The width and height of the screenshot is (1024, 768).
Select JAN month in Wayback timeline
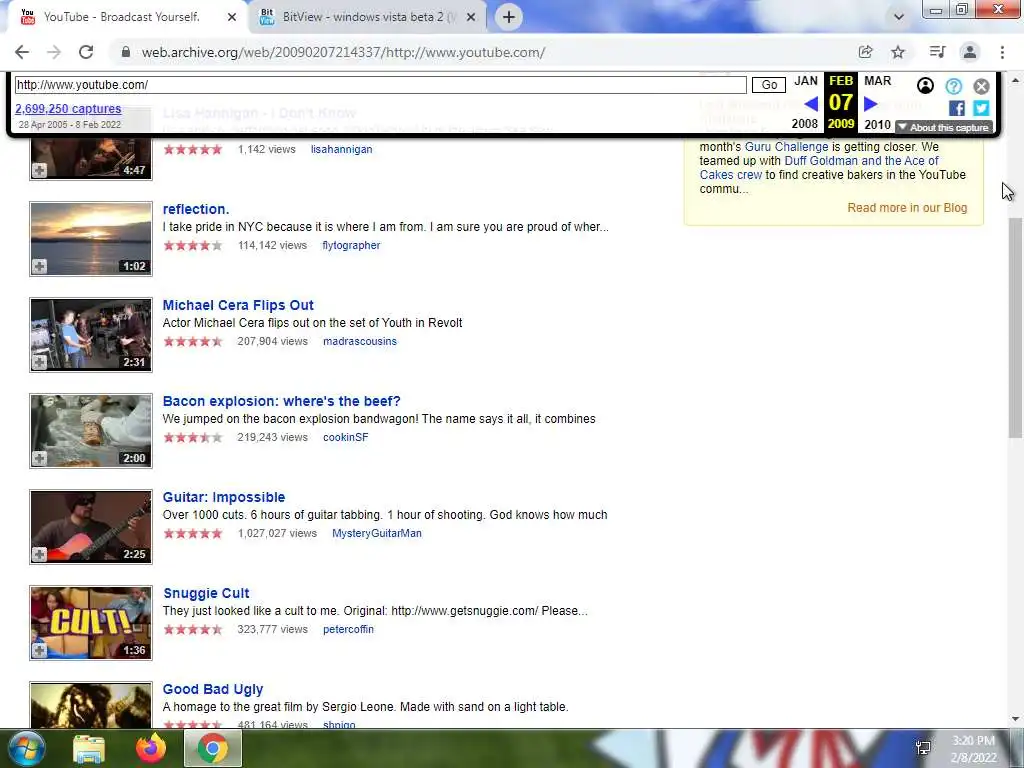(806, 81)
